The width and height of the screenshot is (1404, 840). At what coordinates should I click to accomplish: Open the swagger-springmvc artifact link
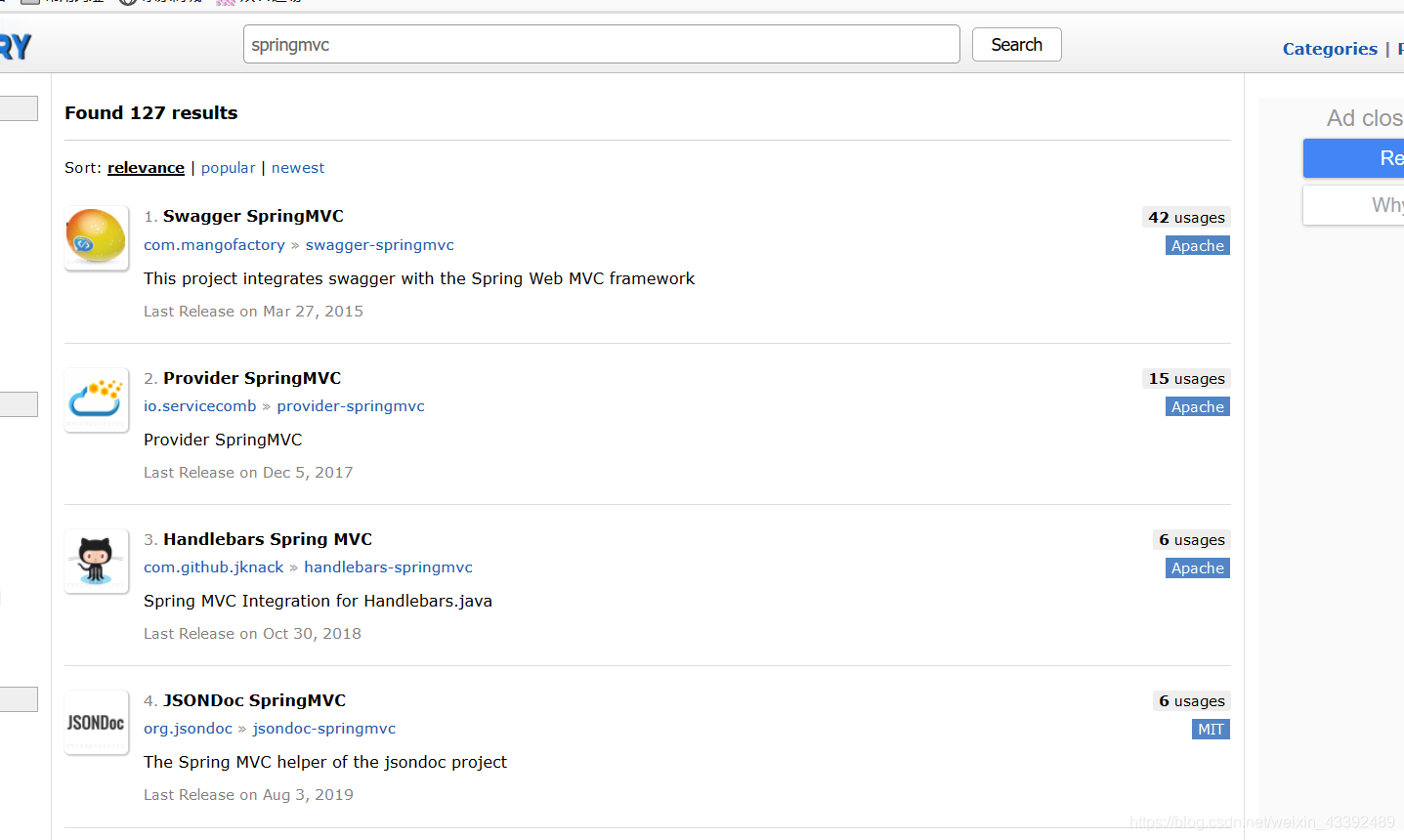(x=379, y=245)
